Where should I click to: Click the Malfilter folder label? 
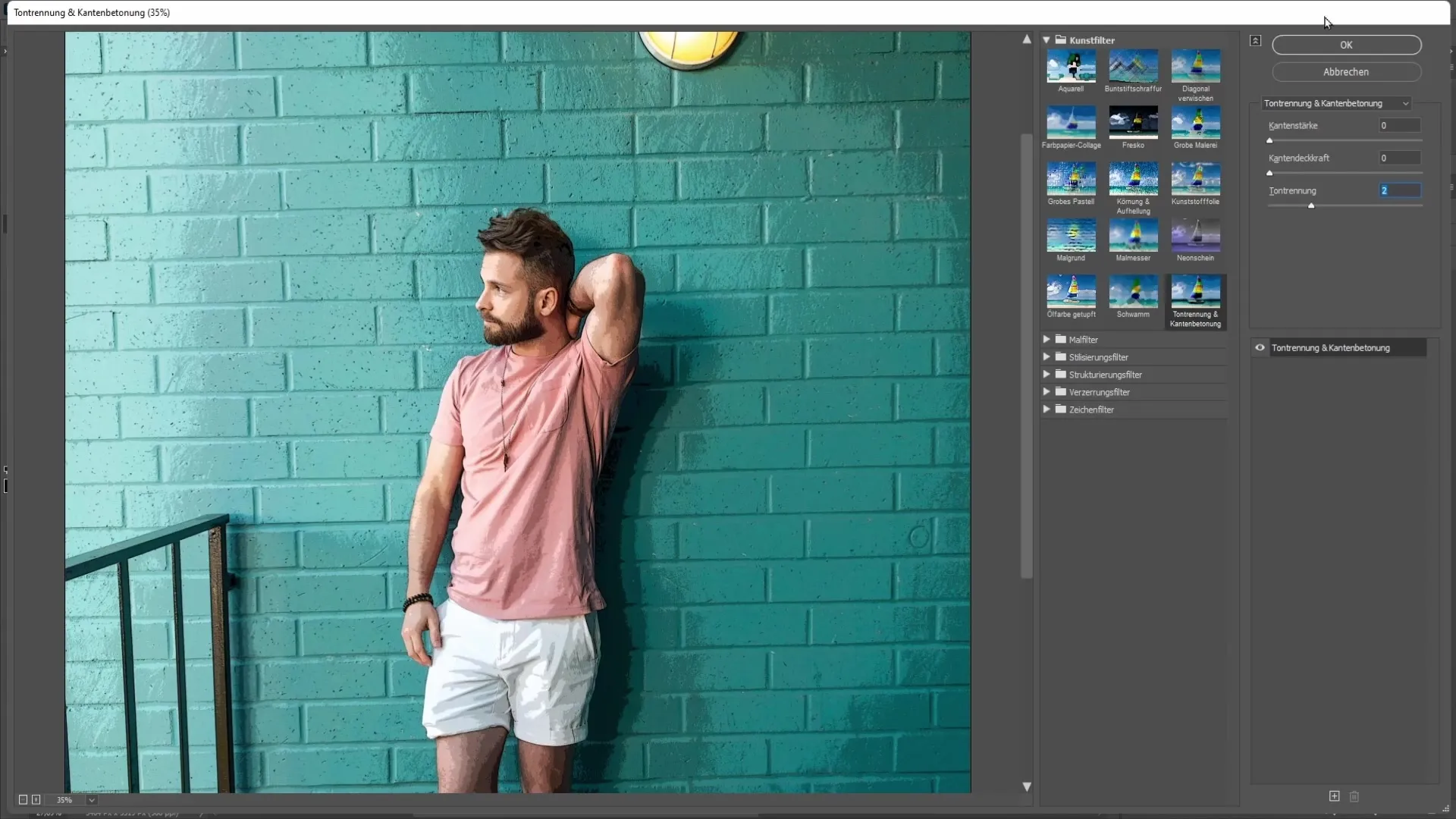pos(1084,340)
